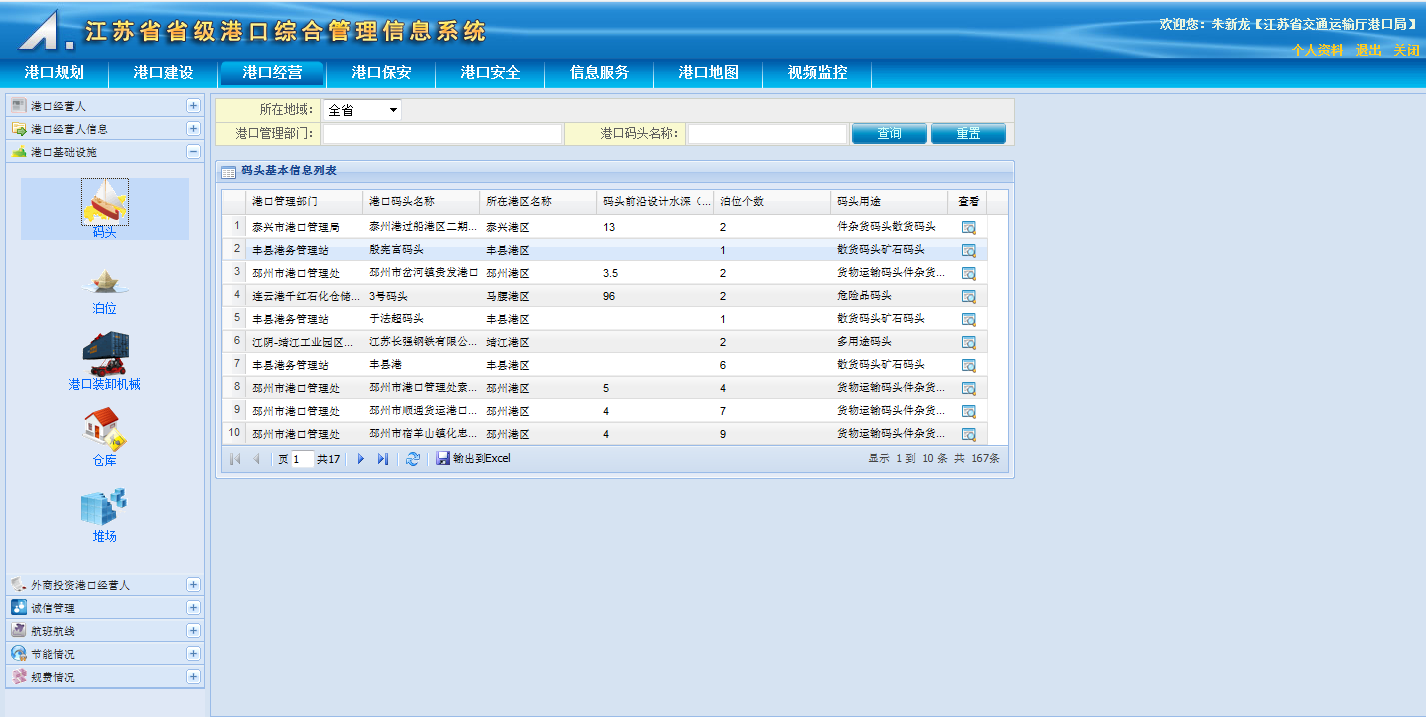Refresh the table using the pagination refresh icon

click(x=412, y=459)
